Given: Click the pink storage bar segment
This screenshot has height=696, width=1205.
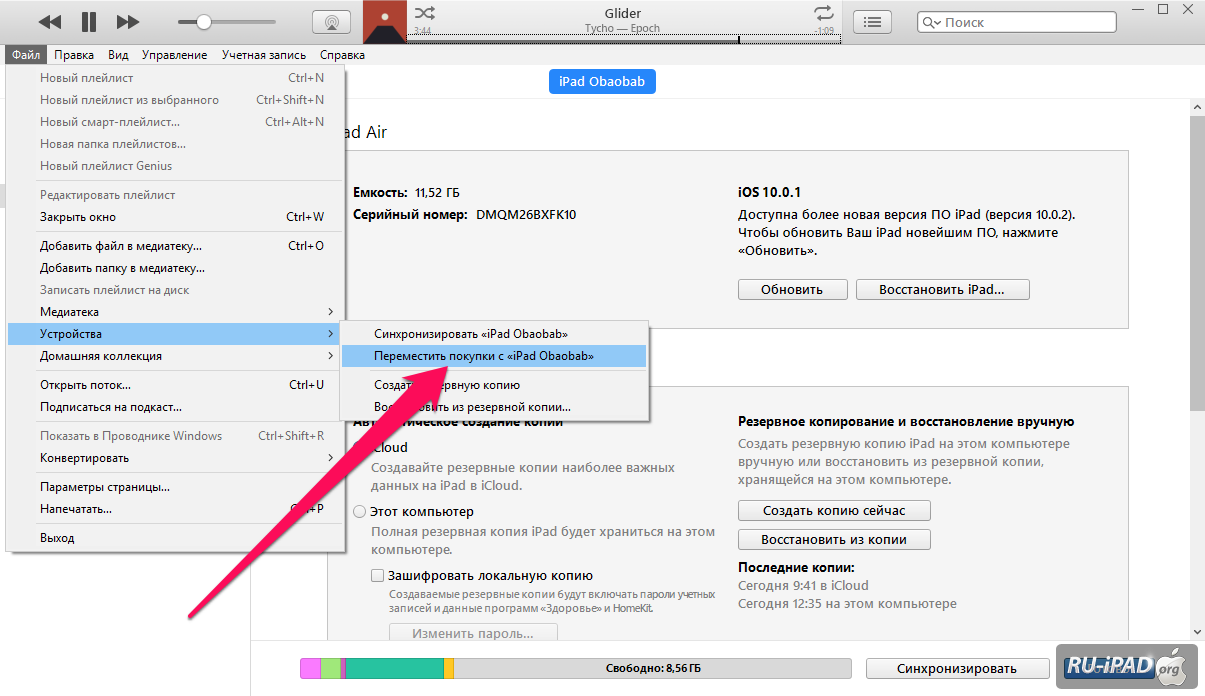Looking at the screenshot, I should [310, 669].
